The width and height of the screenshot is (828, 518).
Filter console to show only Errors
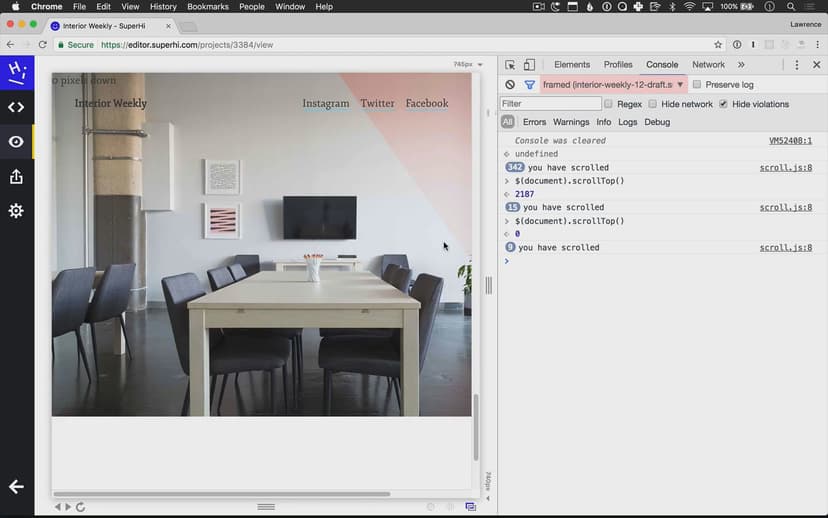(534, 122)
